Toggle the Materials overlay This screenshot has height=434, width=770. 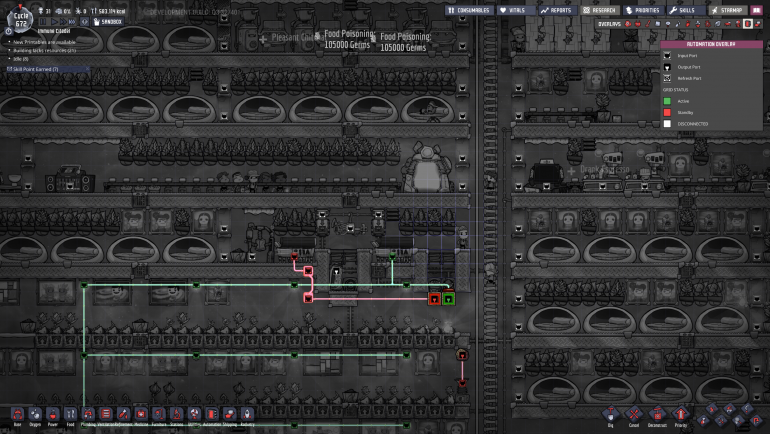tap(658, 24)
